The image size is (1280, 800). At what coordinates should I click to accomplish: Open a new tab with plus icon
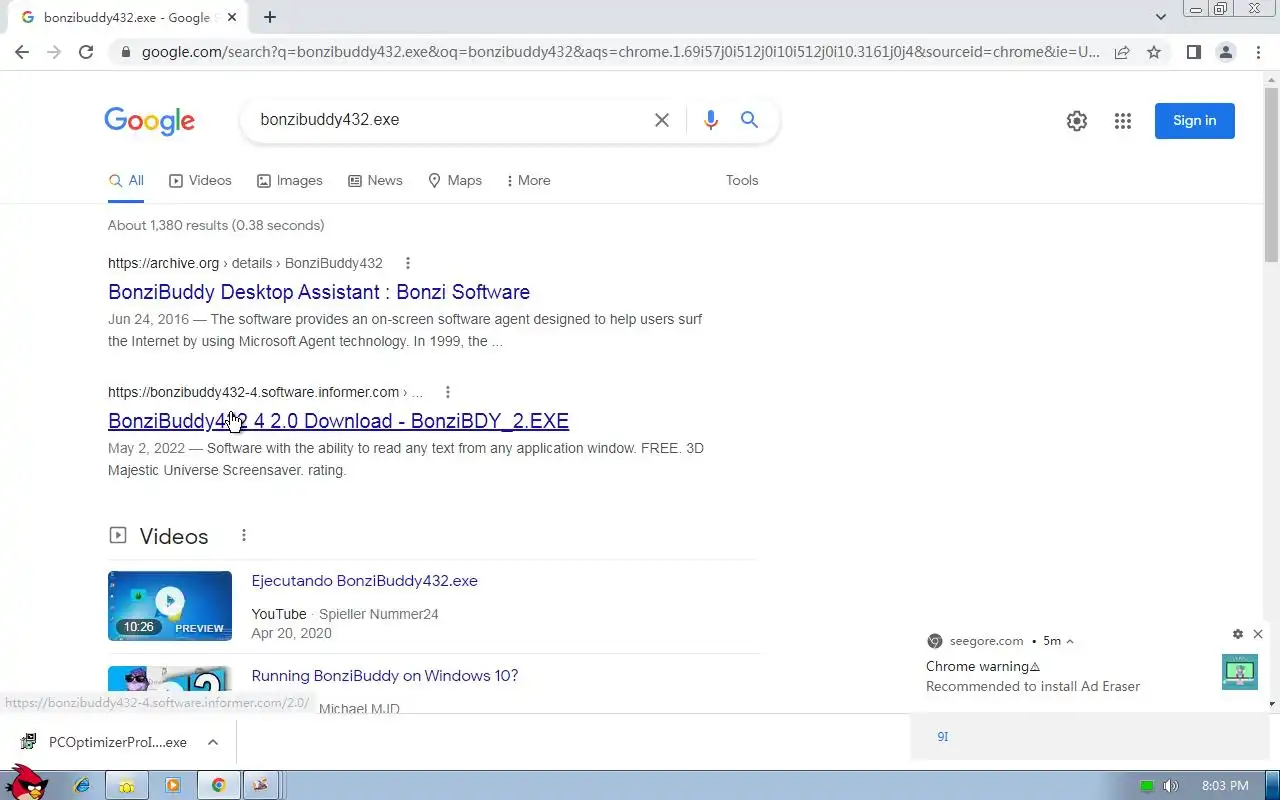pos(270,17)
